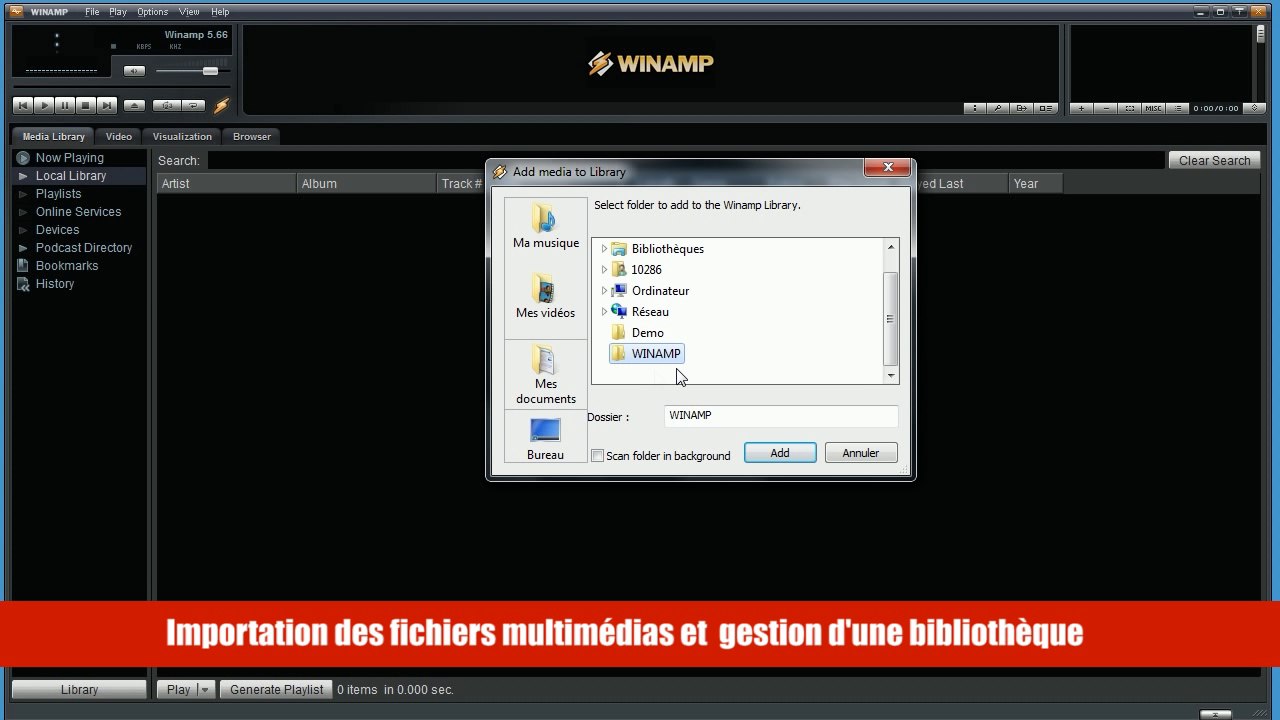Mute the volume with speaker button
This screenshot has width=1280, height=720.
coord(134,71)
